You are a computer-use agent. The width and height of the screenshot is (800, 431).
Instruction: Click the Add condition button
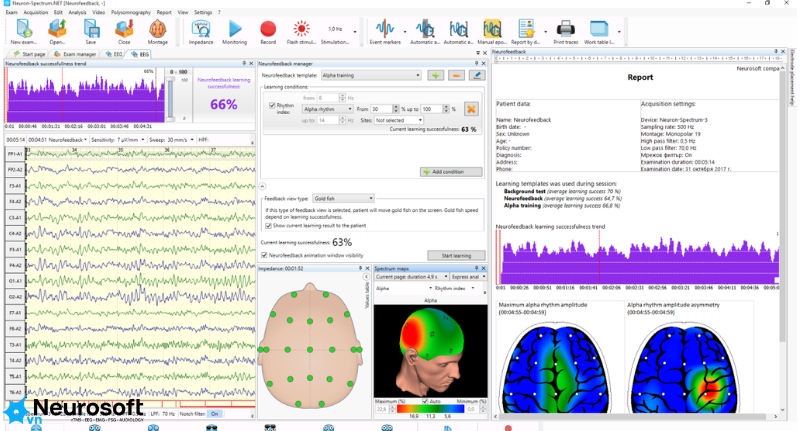[x=451, y=172]
